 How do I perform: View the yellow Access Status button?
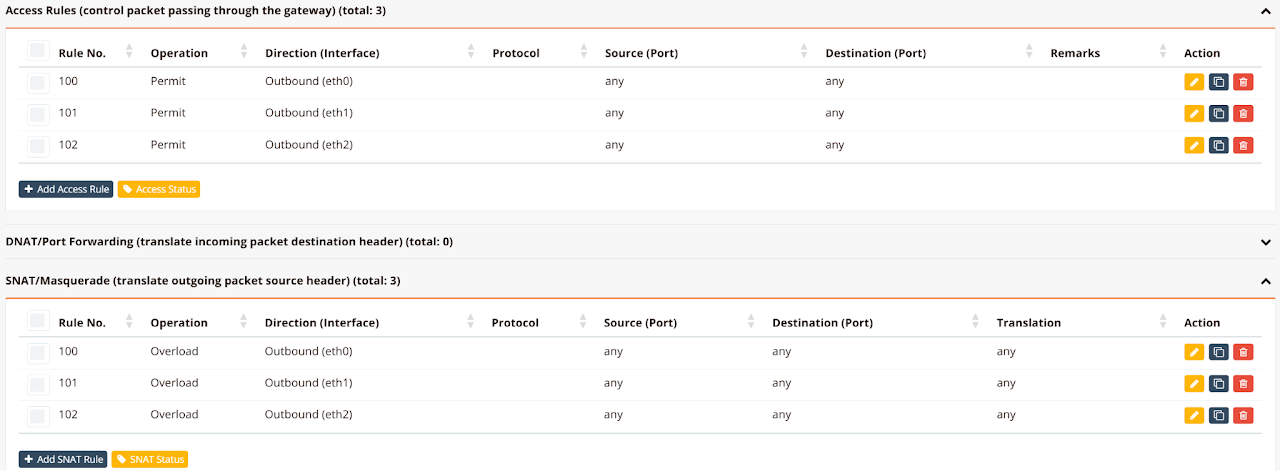tap(159, 189)
